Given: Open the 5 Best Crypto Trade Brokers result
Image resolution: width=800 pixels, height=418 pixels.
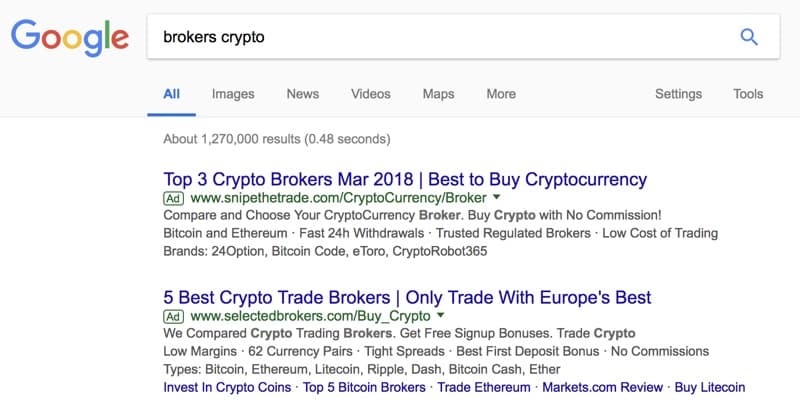Looking at the screenshot, I should click(407, 298).
